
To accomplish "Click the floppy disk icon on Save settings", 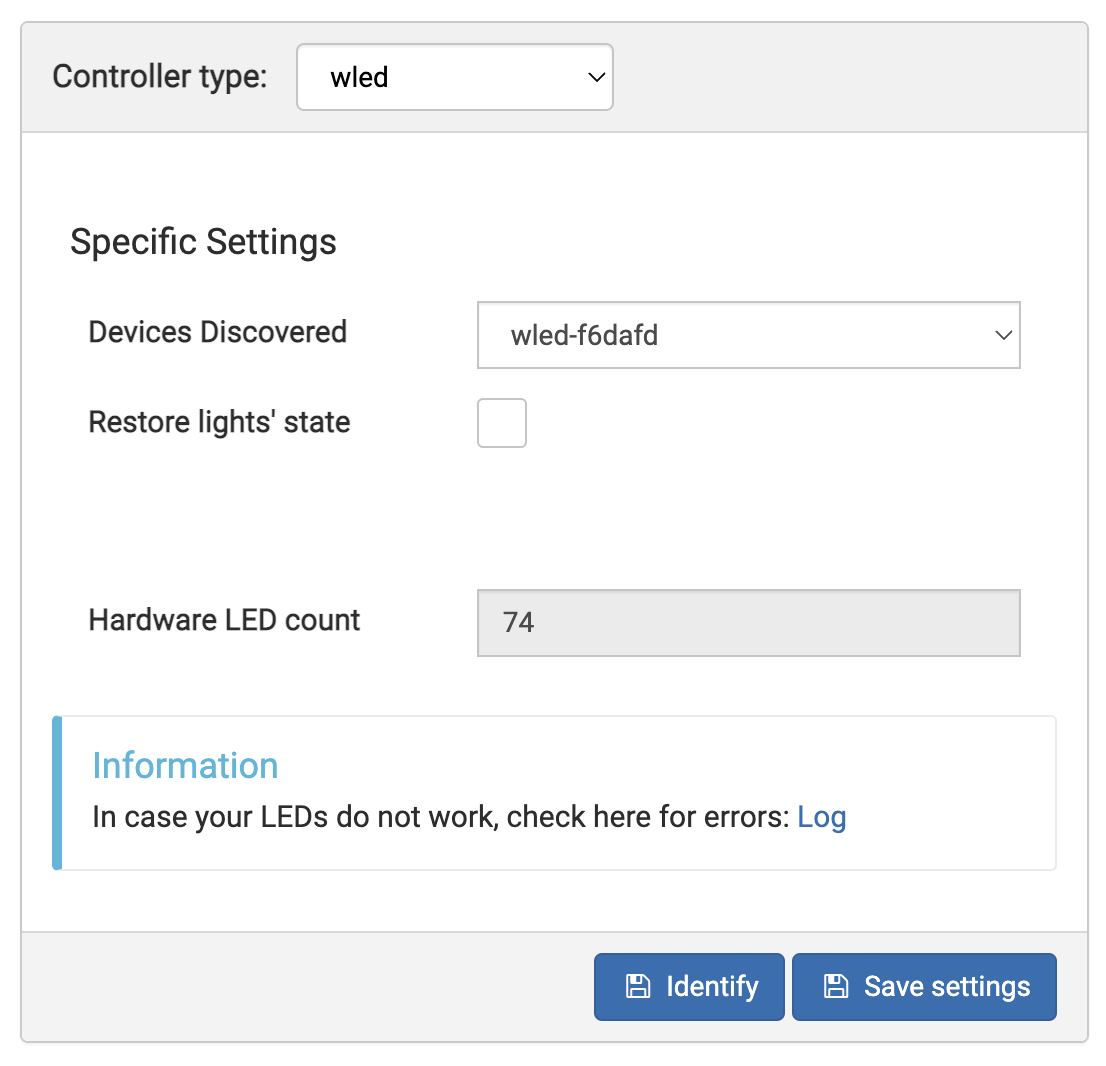I will 835,987.
